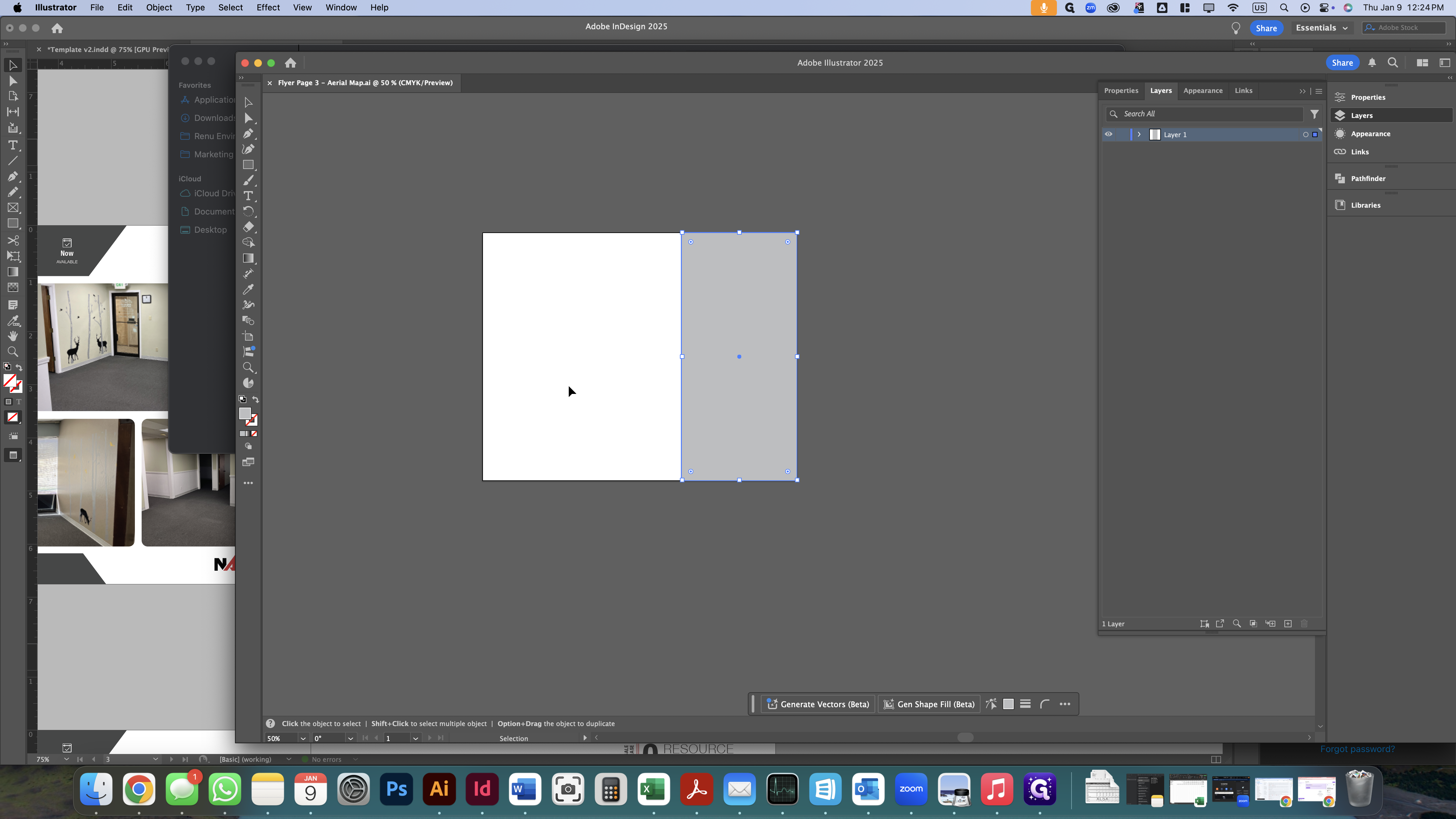Click Gen Shape Fill (Beta) button
Viewport: 1456px width, 819px height.
[929, 704]
